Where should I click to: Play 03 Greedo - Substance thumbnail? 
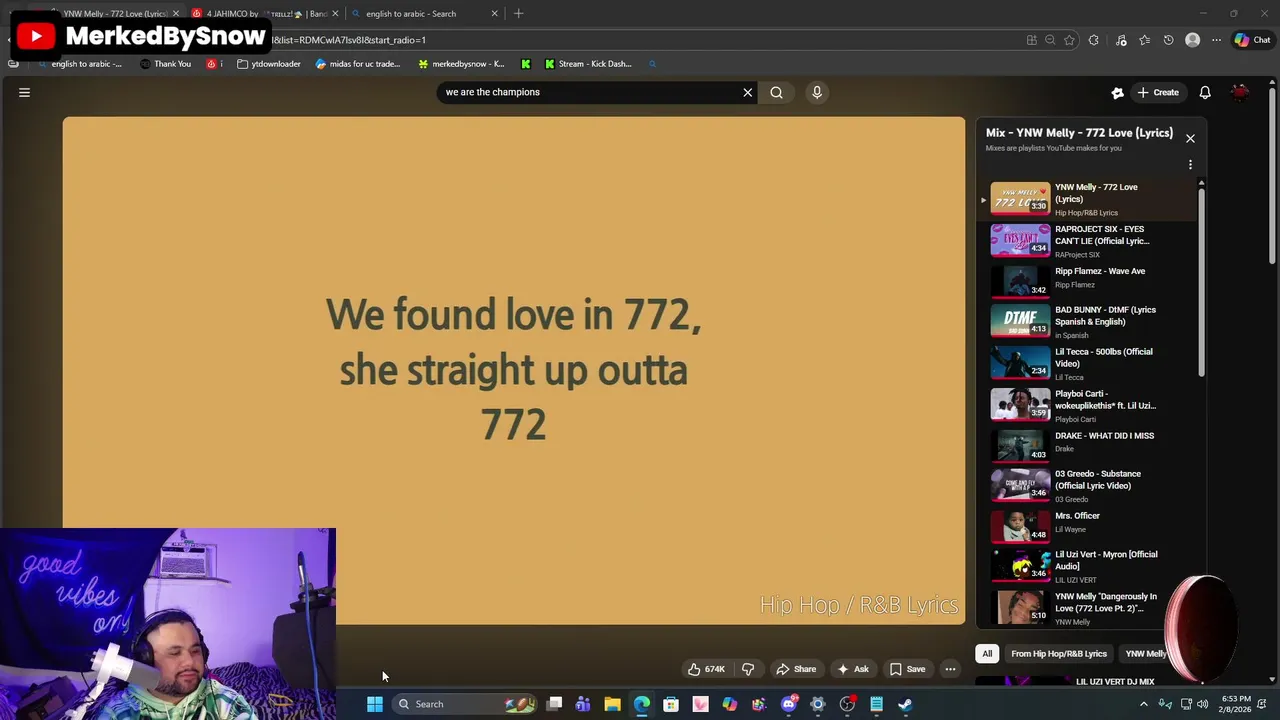pyautogui.click(x=1020, y=485)
